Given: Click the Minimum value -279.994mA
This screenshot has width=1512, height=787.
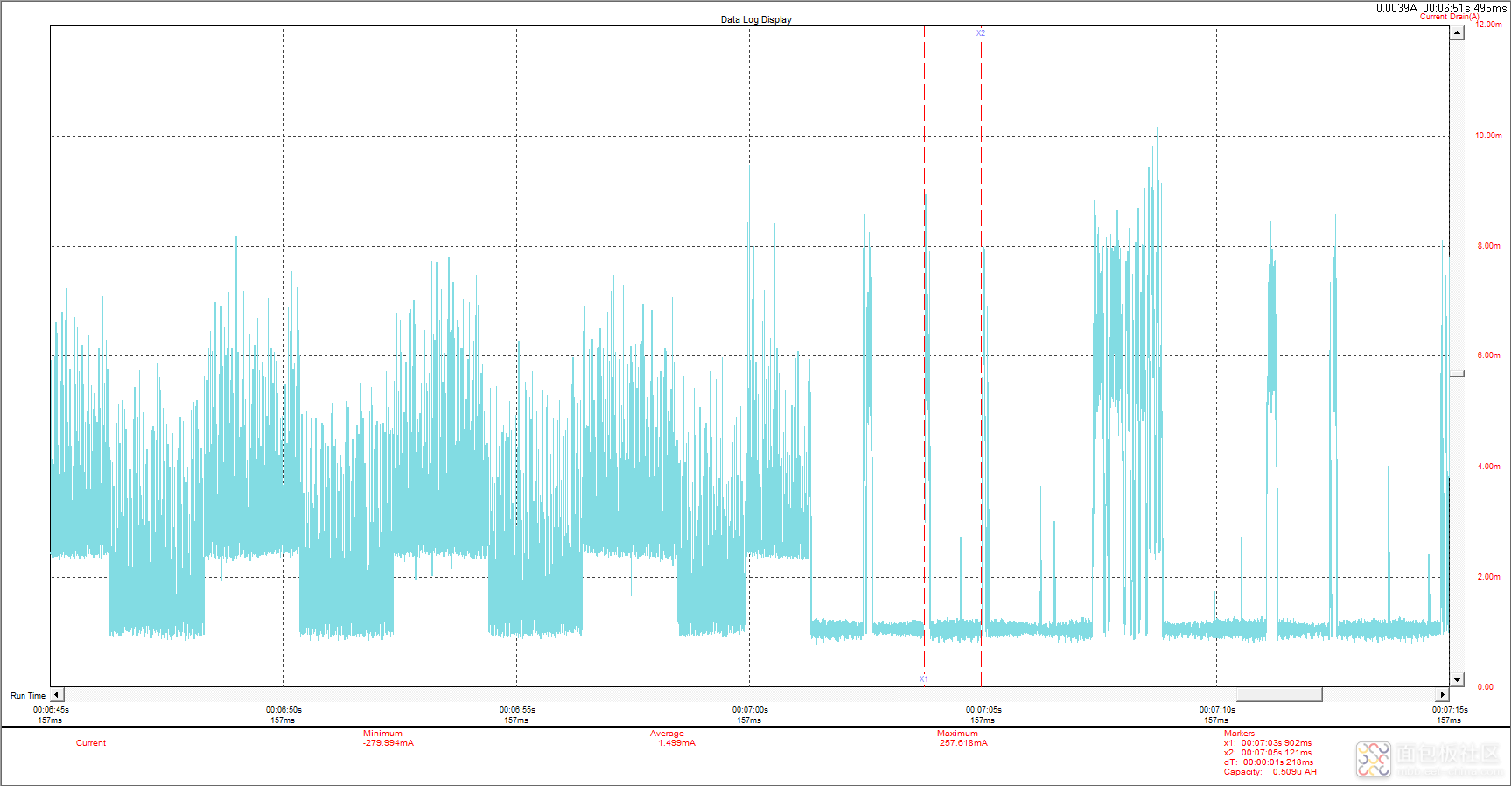Looking at the screenshot, I should click(388, 743).
